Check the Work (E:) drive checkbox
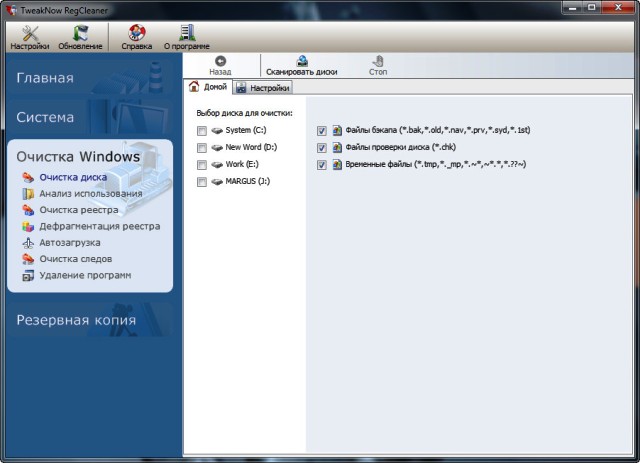This screenshot has height=463, width=640. coord(202,165)
